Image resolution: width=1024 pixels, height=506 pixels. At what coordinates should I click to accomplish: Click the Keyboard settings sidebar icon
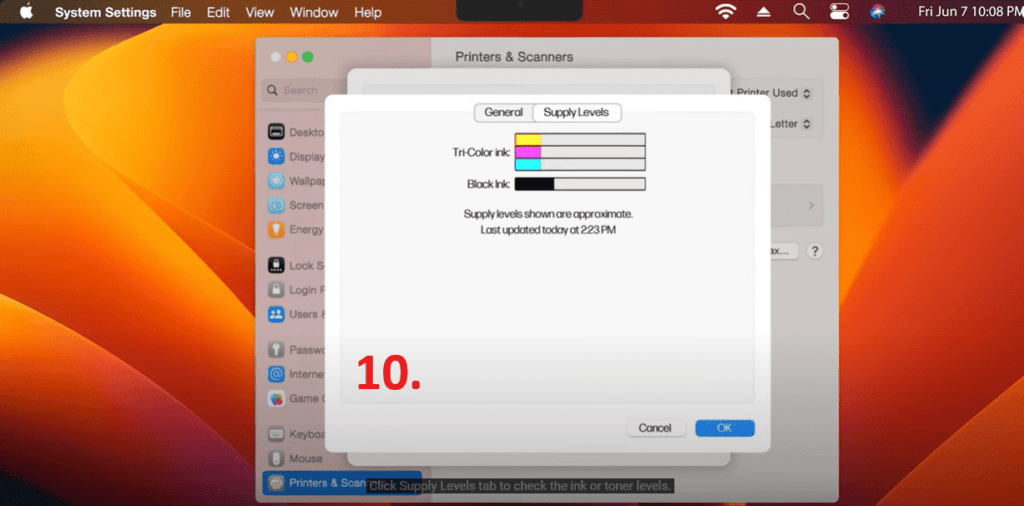click(276, 435)
